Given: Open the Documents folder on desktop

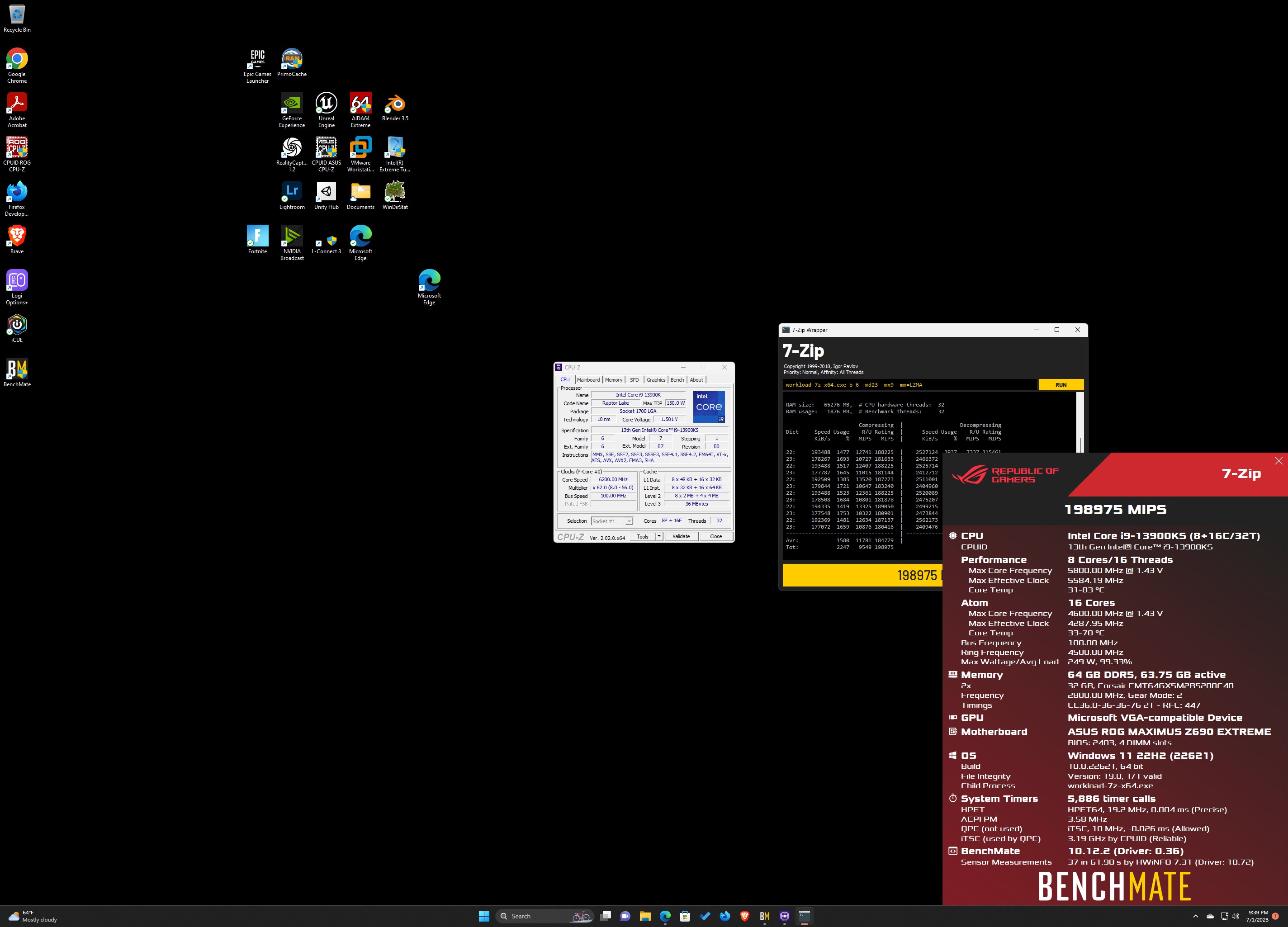Looking at the screenshot, I should 360,195.
